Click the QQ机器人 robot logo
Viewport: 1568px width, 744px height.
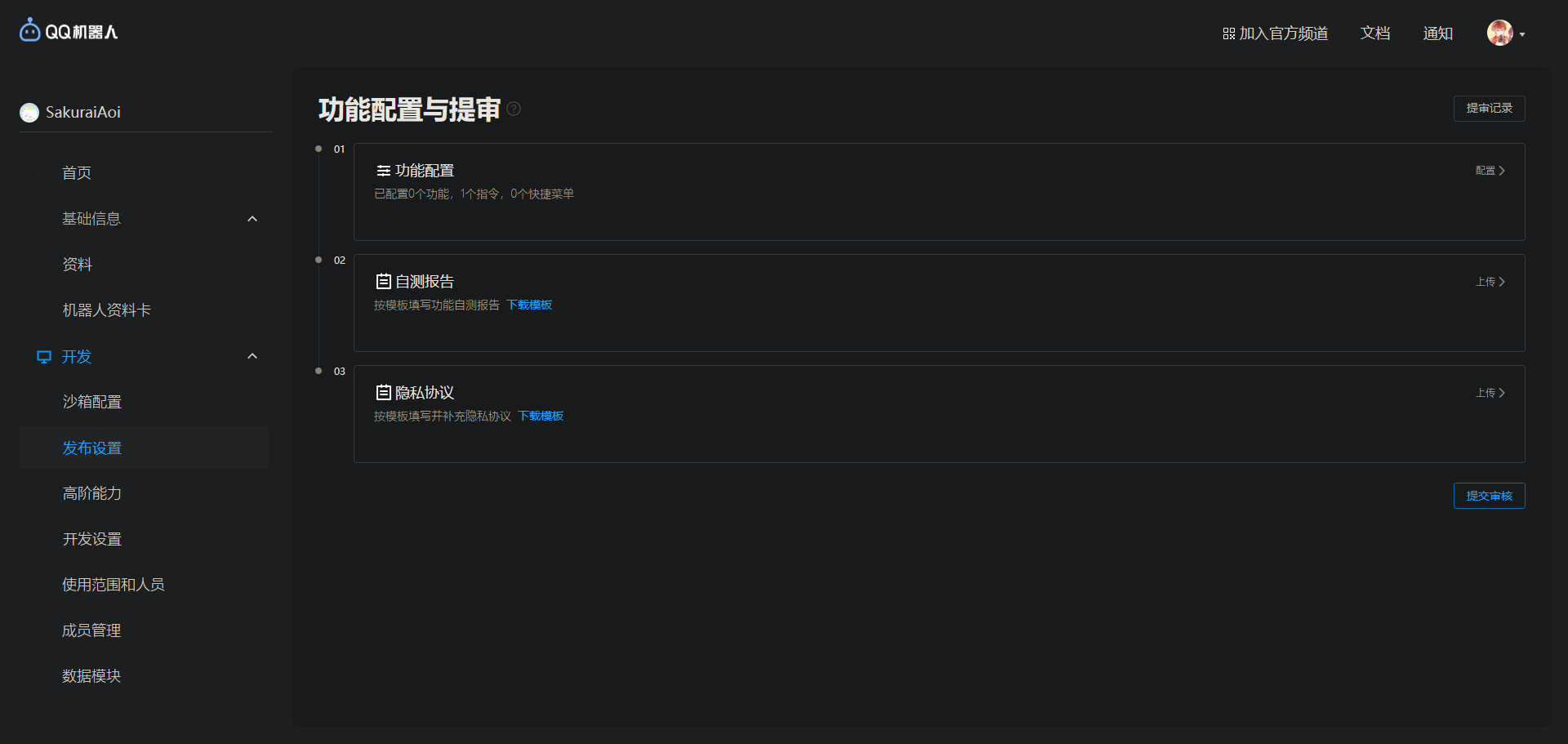click(30, 30)
